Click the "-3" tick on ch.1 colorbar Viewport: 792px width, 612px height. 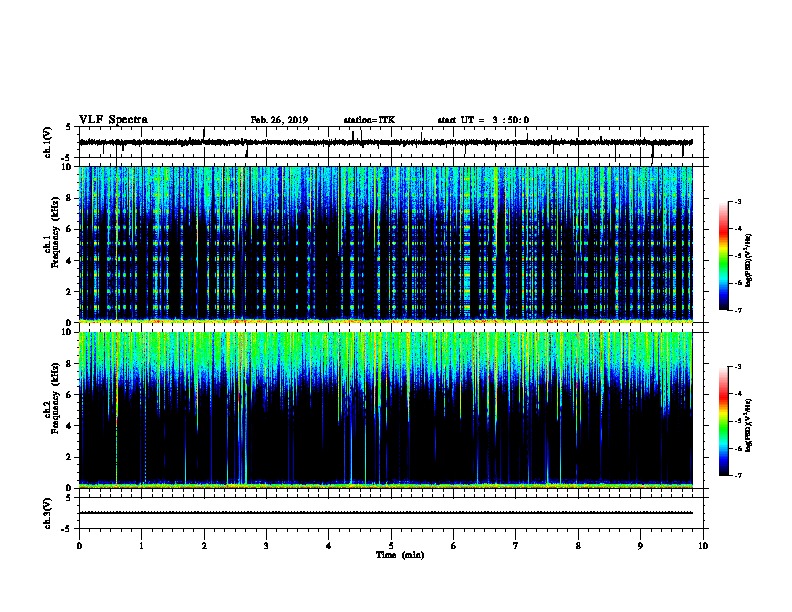(x=738, y=201)
